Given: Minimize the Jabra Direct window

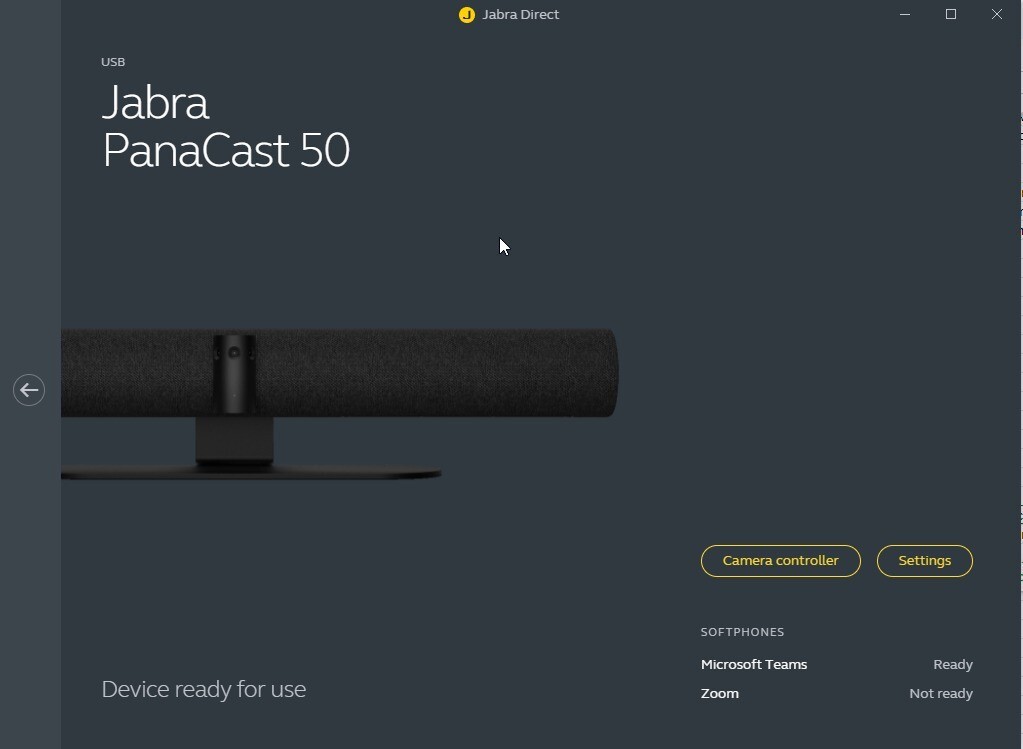Looking at the screenshot, I should [905, 14].
